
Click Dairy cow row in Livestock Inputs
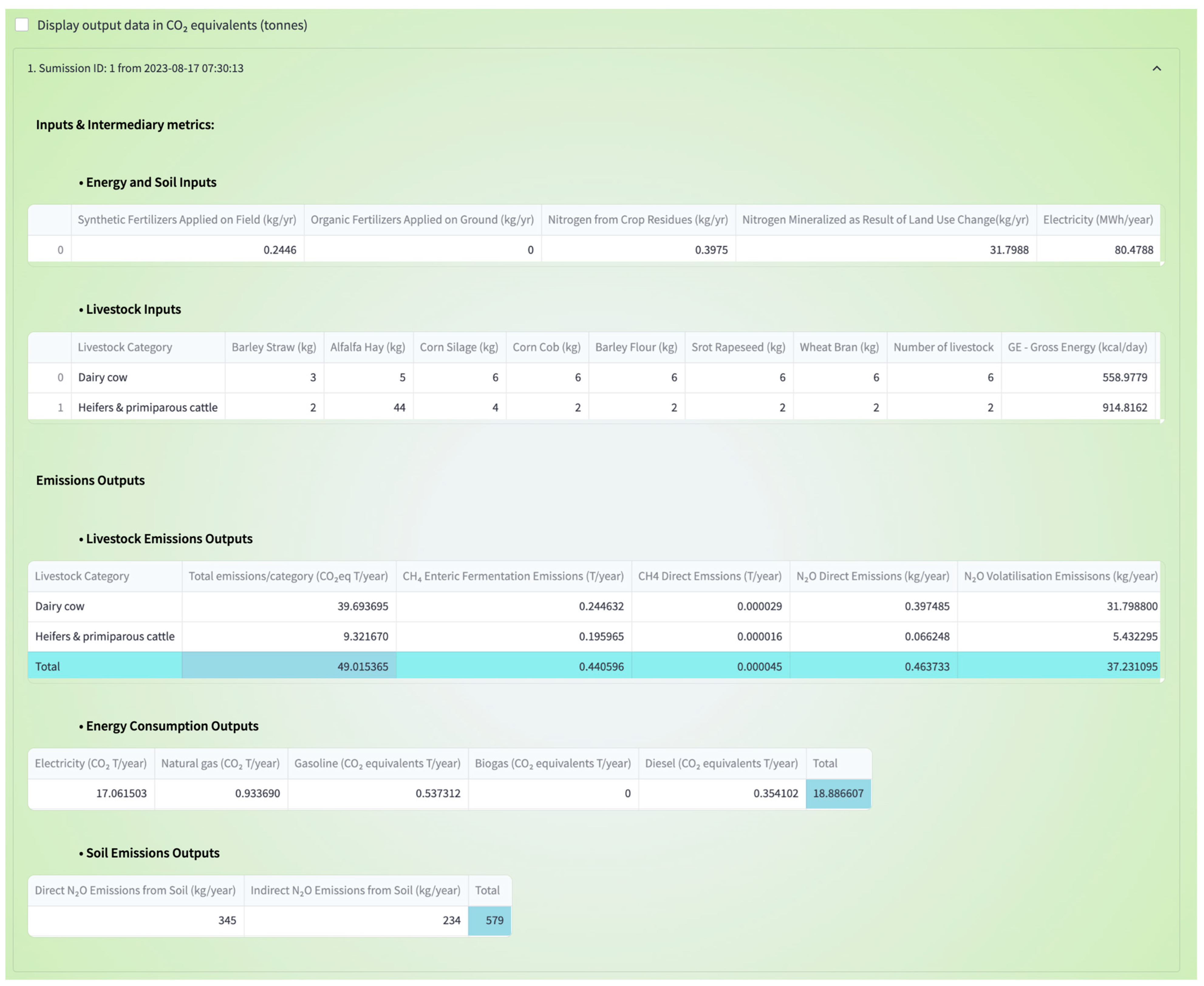click(x=103, y=377)
